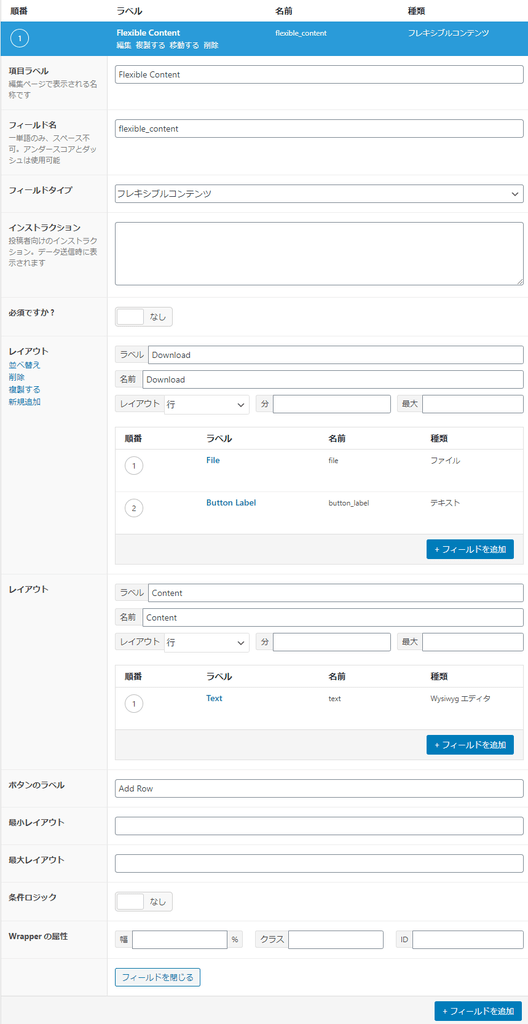Open the Text sub-field link
The image size is (528, 1024).
click(214, 698)
